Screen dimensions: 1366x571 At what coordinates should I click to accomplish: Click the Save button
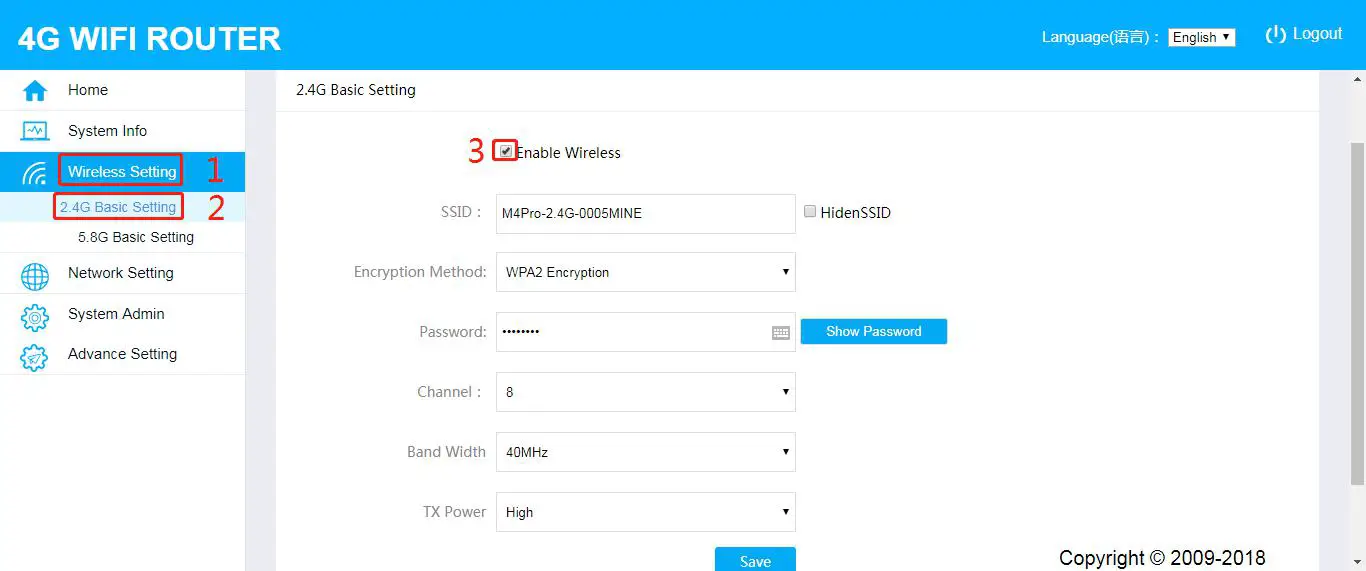[x=755, y=560]
